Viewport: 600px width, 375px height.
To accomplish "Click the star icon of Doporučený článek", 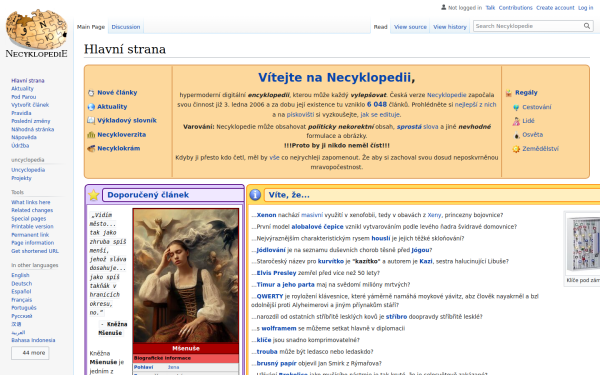I will [x=93, y=195].
